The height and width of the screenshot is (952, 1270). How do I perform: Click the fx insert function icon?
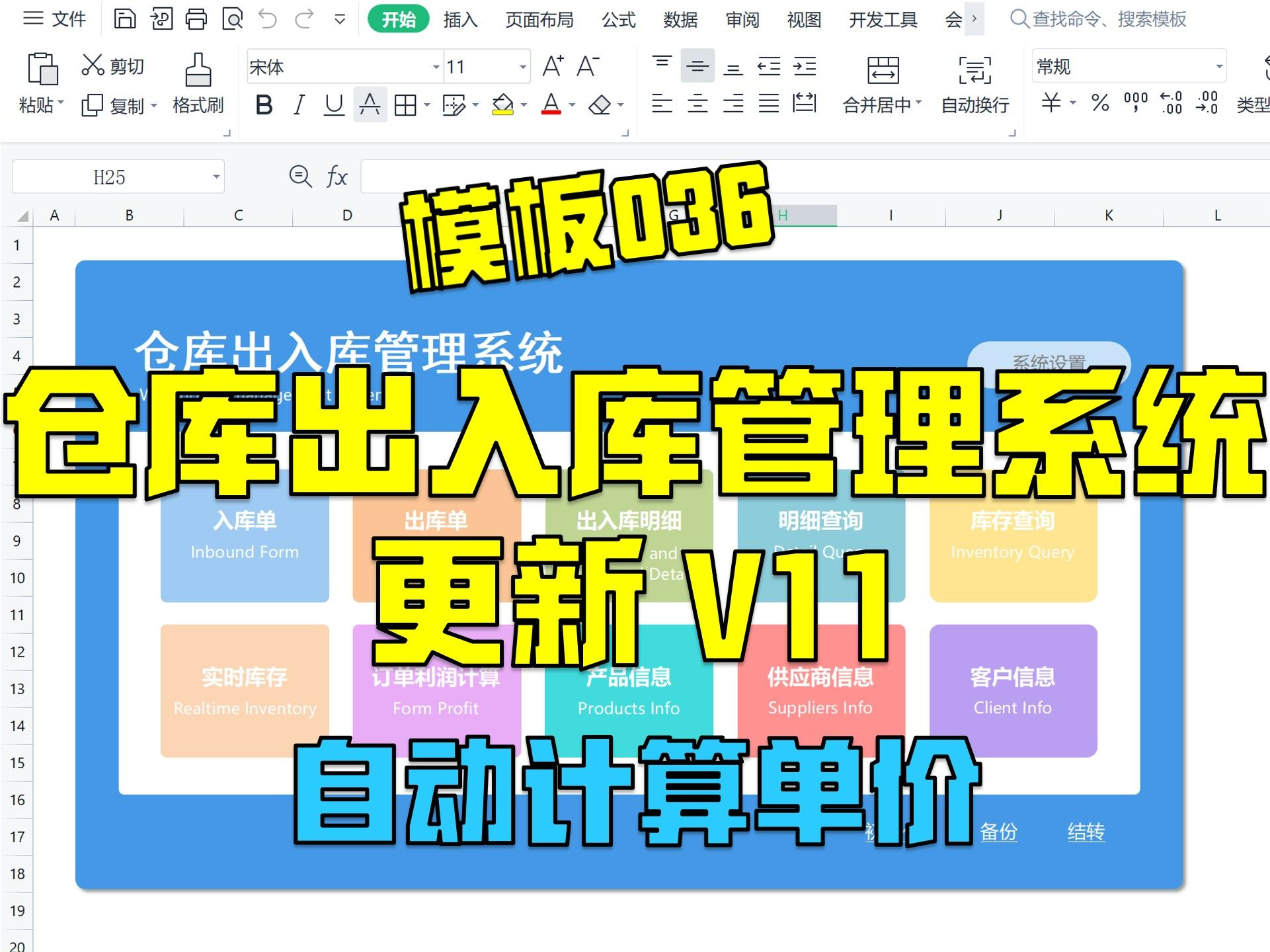coord(337,177)
